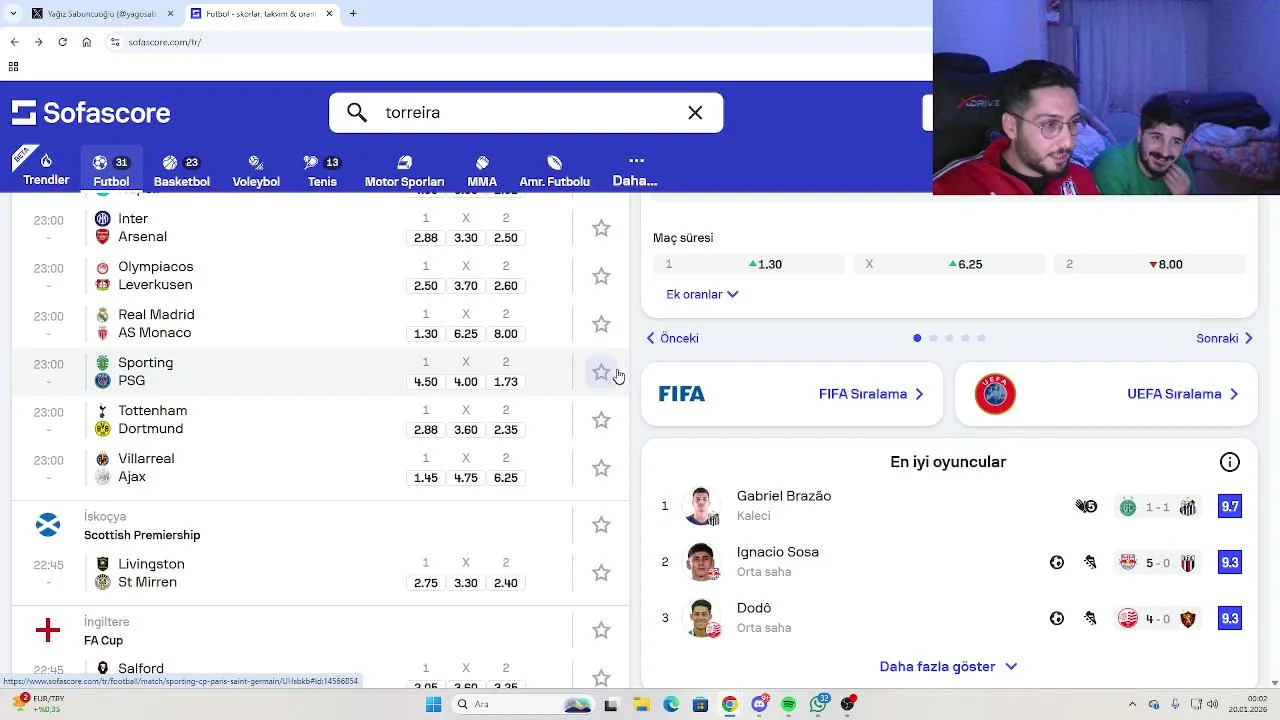
Task: Select the MMA tab
Action: click(482, 170)
